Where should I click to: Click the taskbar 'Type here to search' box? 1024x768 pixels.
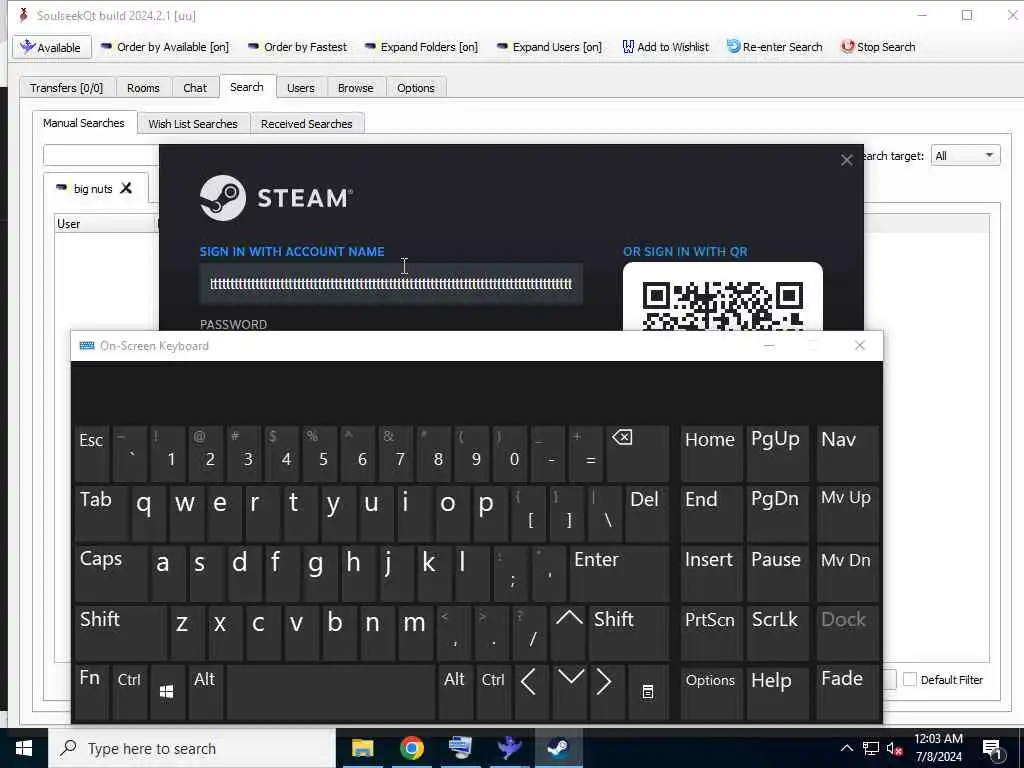(192, 748)
